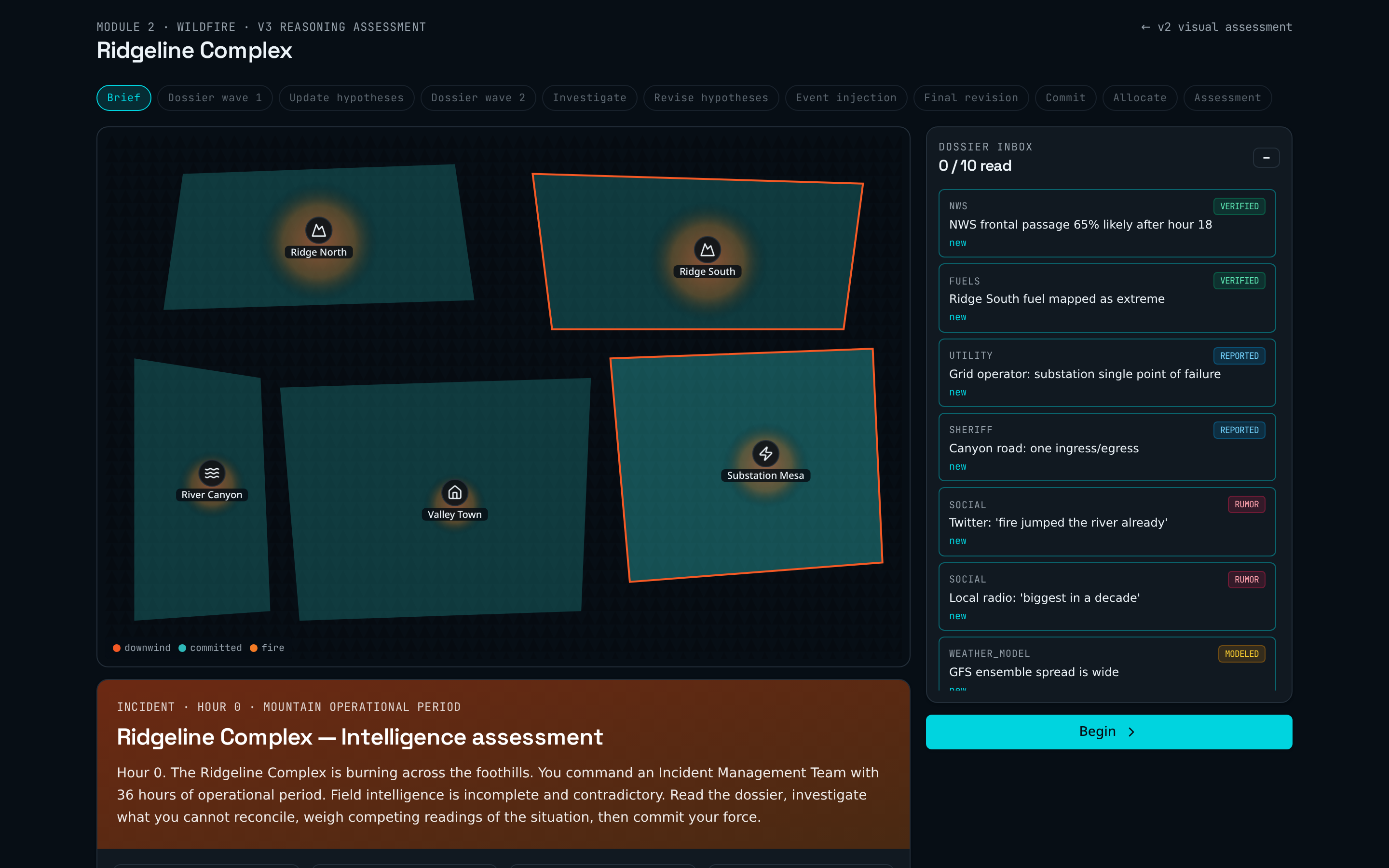Image resolution: width=1389 pixels, height=868 pixels.
Task: Click the REPORTED badge on SHERIFF card
Action: pyautogui.click(x=1239, y=430)
